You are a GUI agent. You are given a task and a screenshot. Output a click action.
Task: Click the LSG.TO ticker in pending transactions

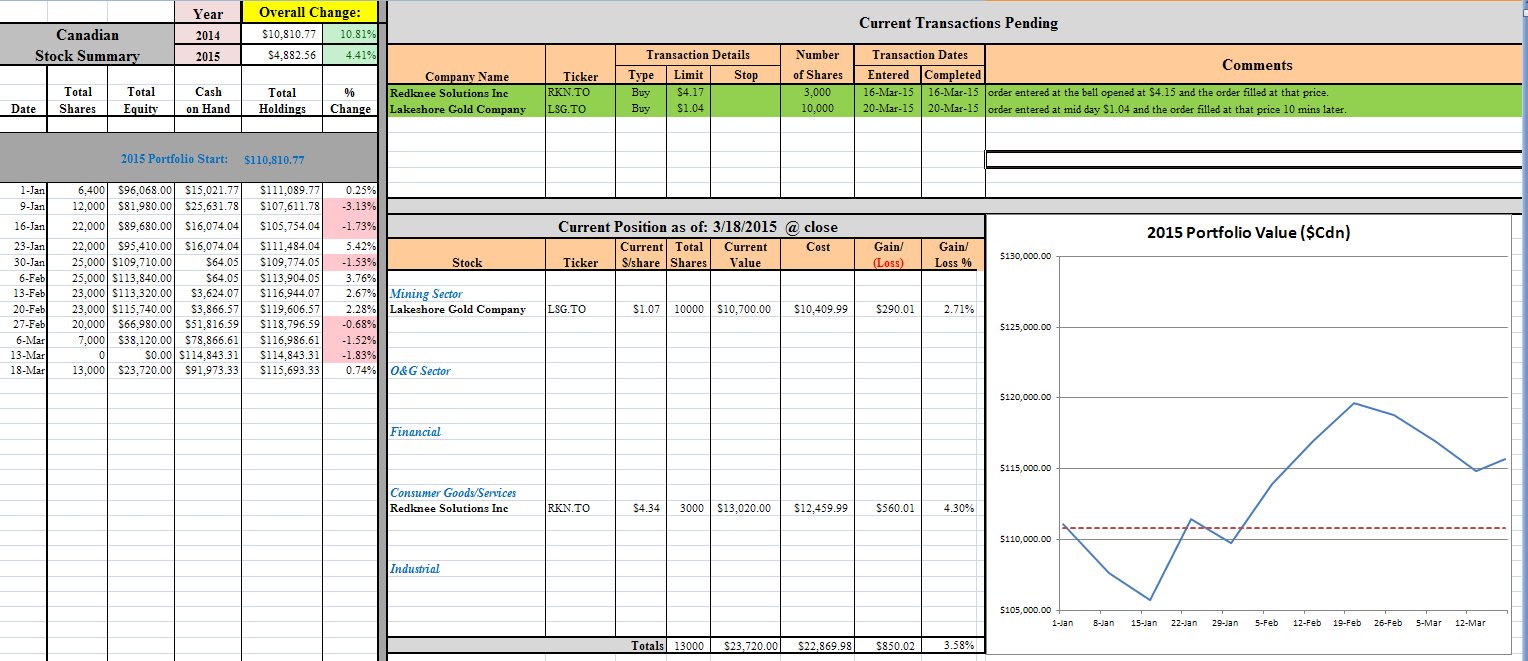point(581,109)
